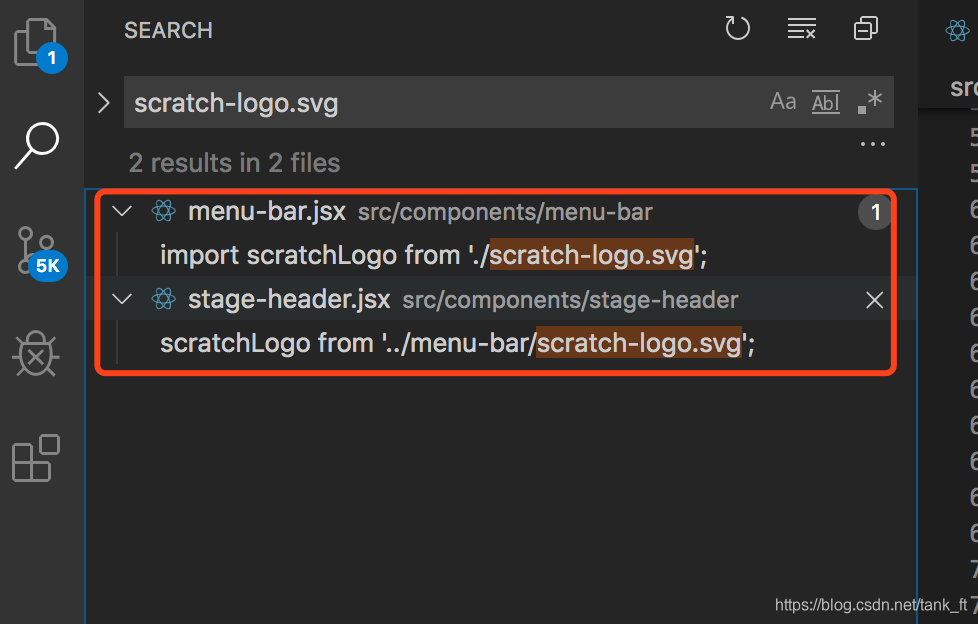The image size is (978, 624).
Task: Toggle Match Case option
Action: pos(783,101)
